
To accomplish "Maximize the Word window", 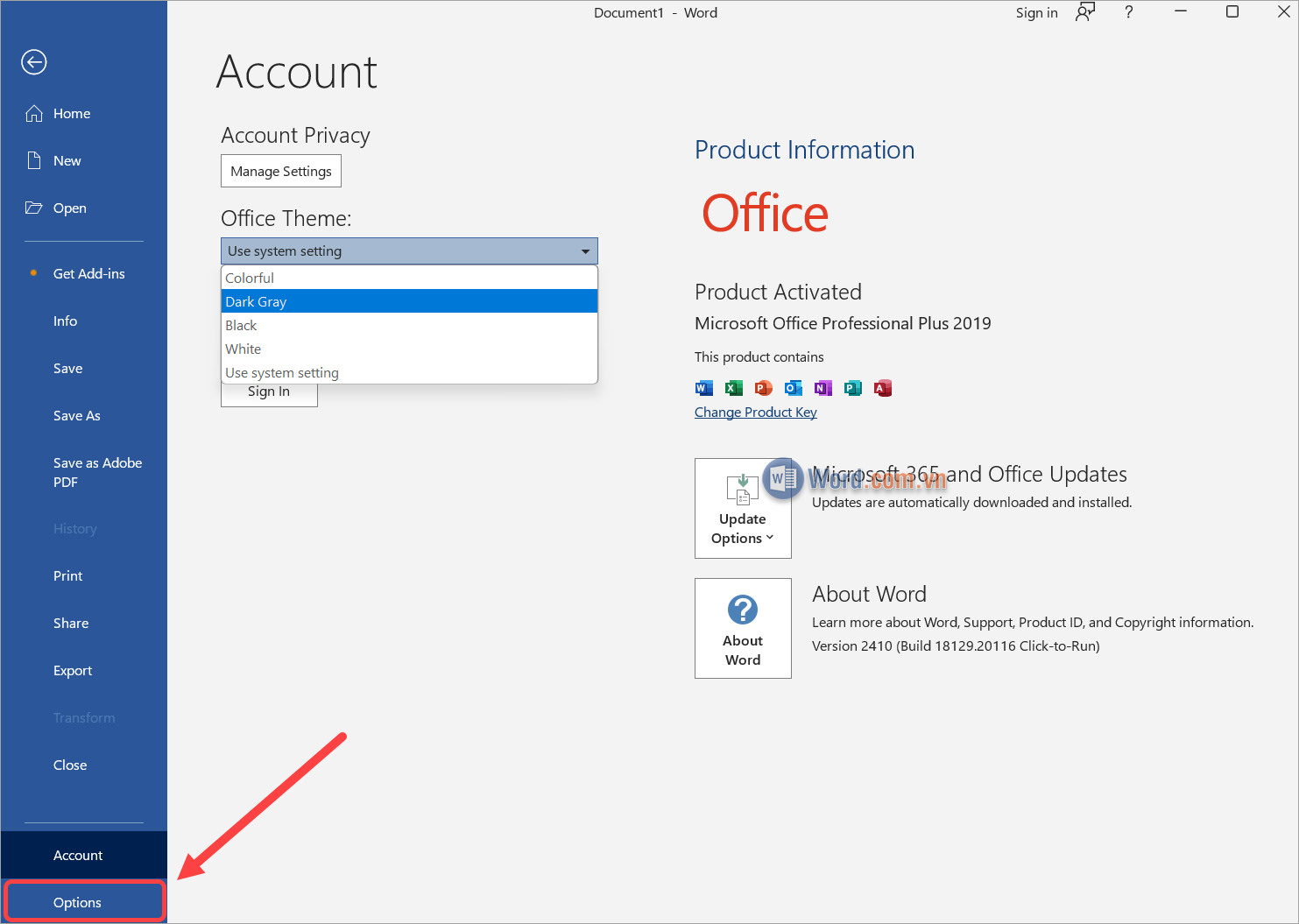I will 1232,12.
